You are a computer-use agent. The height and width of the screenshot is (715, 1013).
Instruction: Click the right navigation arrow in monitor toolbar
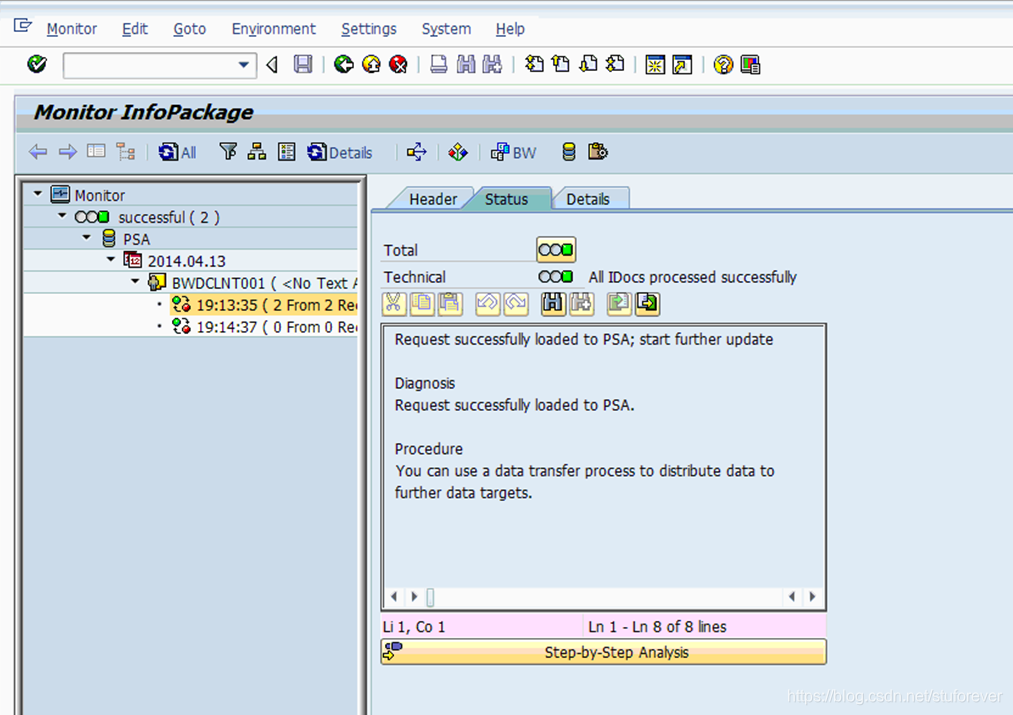67,152
